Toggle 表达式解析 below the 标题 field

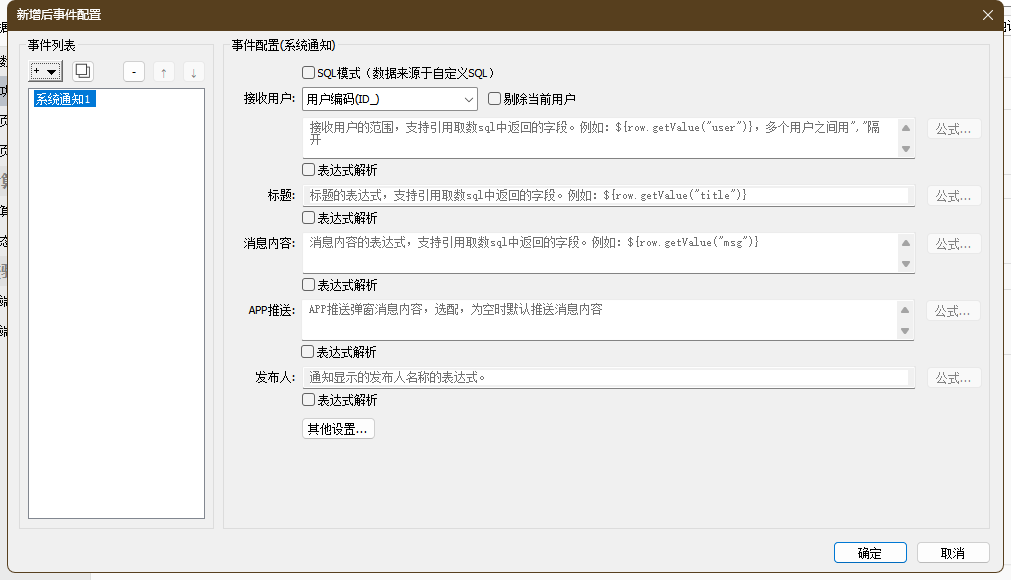(309, 218)
